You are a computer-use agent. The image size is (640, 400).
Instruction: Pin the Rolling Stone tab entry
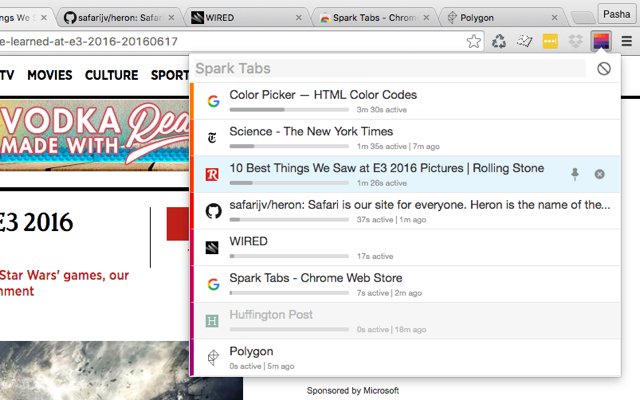(x=575, y=174)
